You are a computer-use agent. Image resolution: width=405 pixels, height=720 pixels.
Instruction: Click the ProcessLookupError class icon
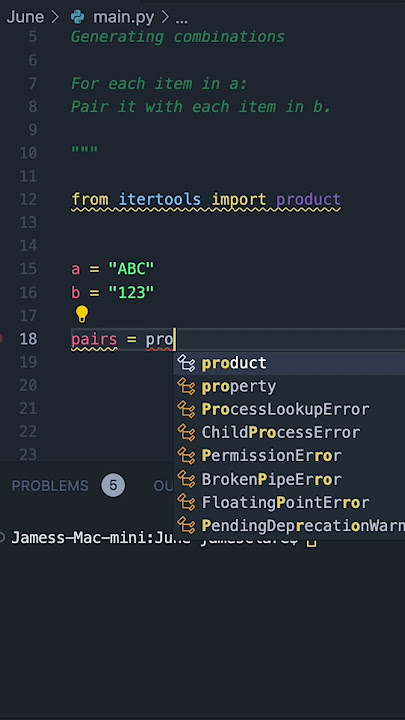[x=186, y=410]
